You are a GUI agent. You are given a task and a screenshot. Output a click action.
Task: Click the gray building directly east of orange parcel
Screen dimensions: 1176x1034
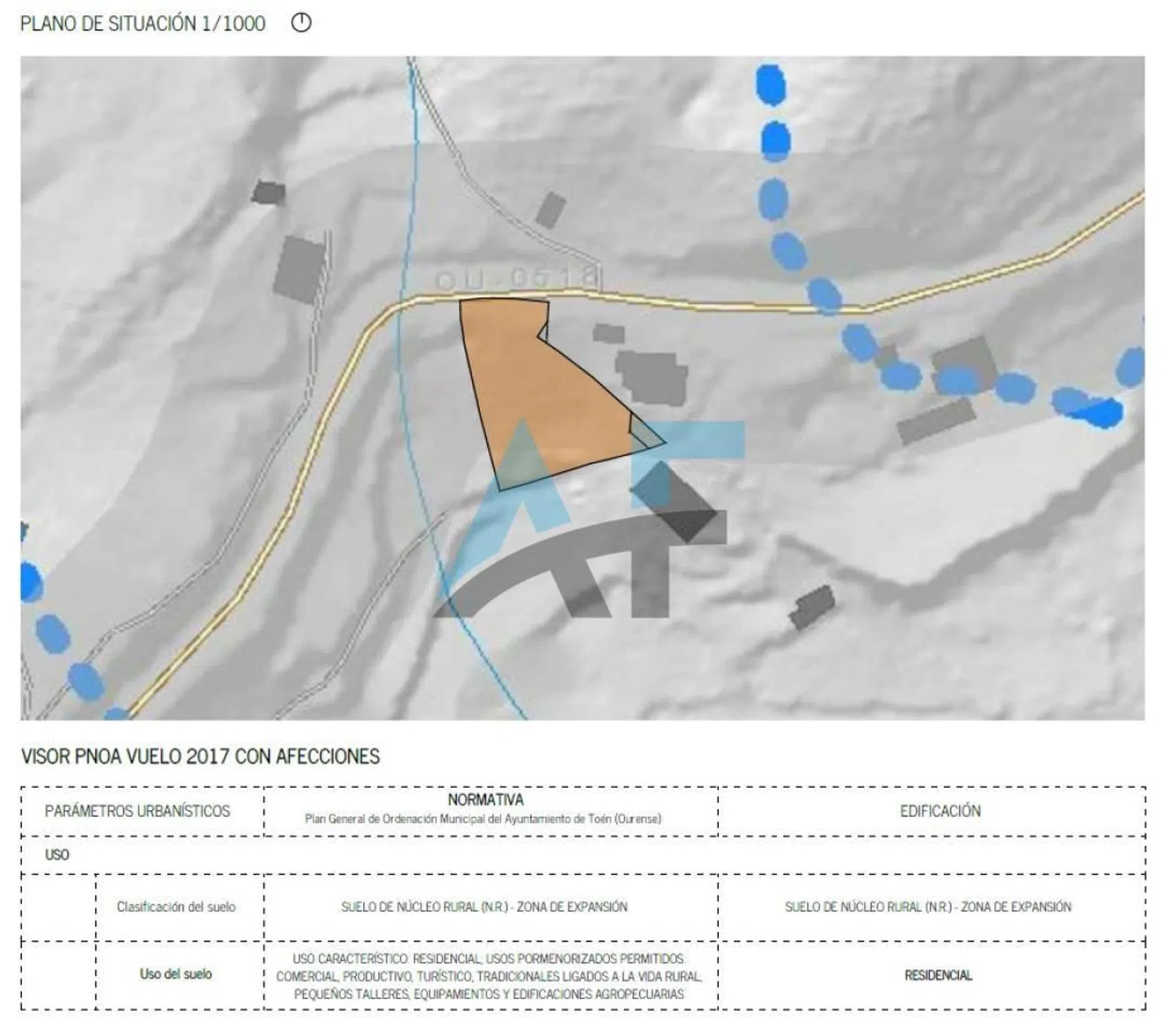[x=651, y=376]
